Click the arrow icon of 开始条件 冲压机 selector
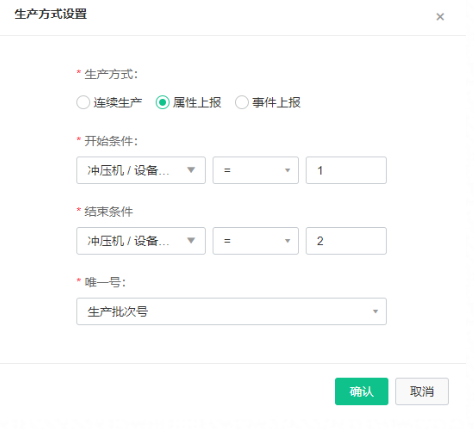Screen dimensions: 474x429 191,170
